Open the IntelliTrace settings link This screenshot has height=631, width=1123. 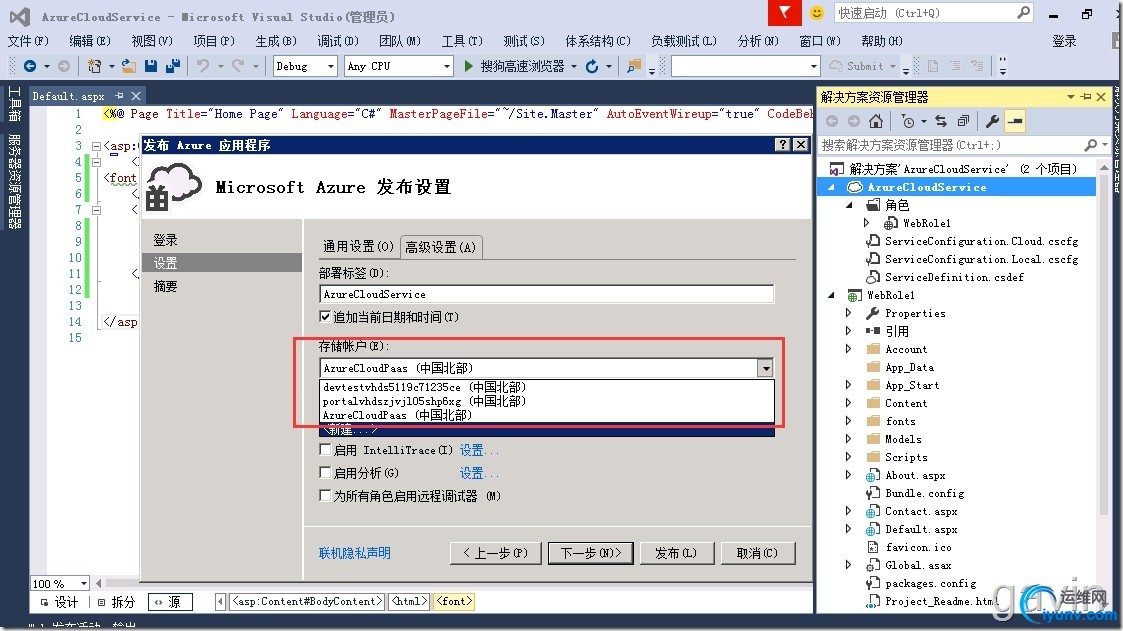point(478,450)
